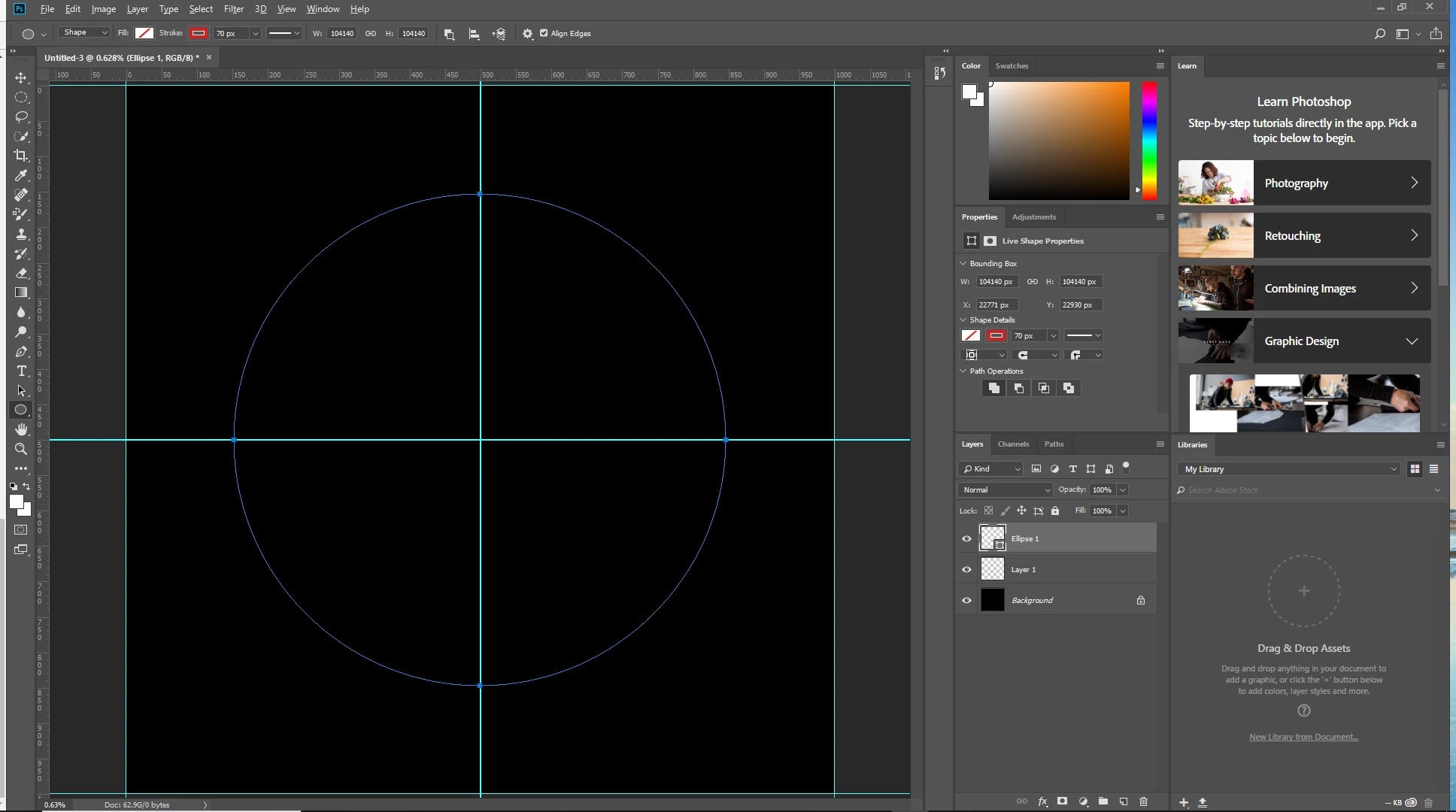Select the Lasso tool
Viewport: 1456px width, 812px height.
[21, 117]
